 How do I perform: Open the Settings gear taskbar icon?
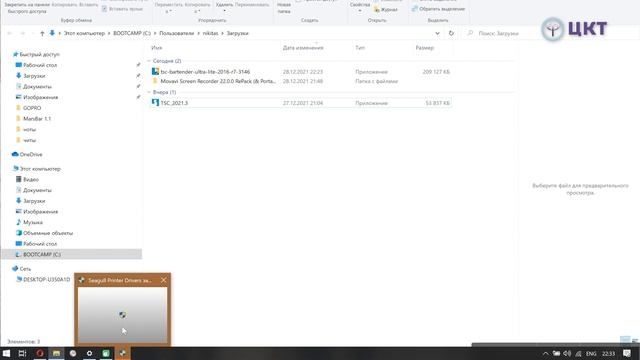(x=89, y=353)
